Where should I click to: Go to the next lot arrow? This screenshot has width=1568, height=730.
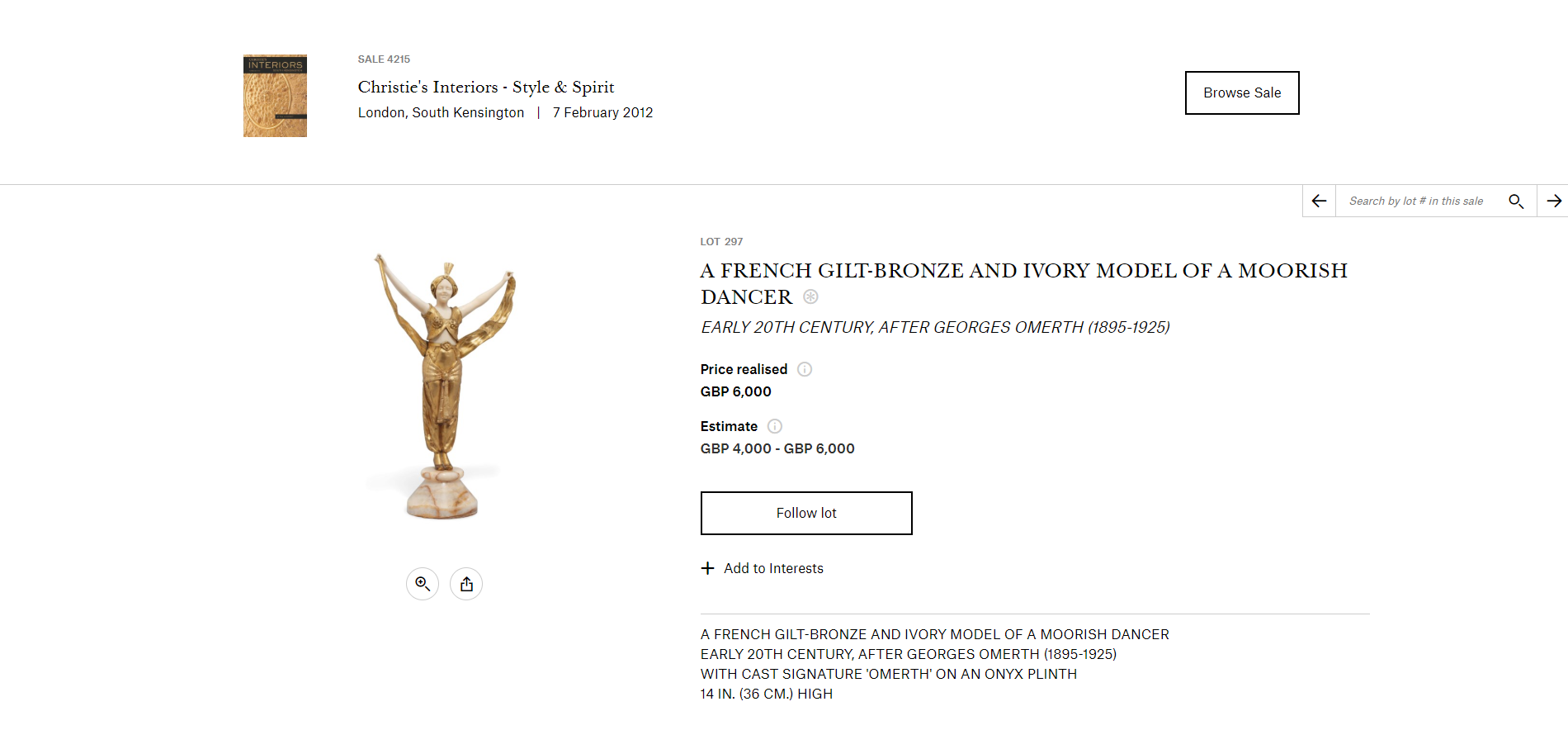coord(1554,201)
